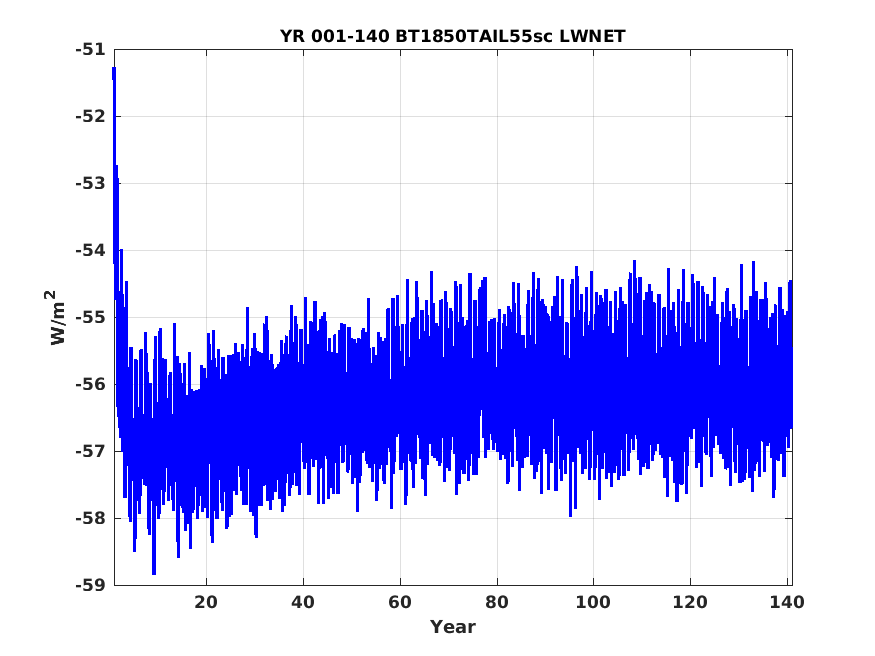875x656 pixels.
Task: Click y-axis tick label '-54'
Action: [x=90, y=250]
